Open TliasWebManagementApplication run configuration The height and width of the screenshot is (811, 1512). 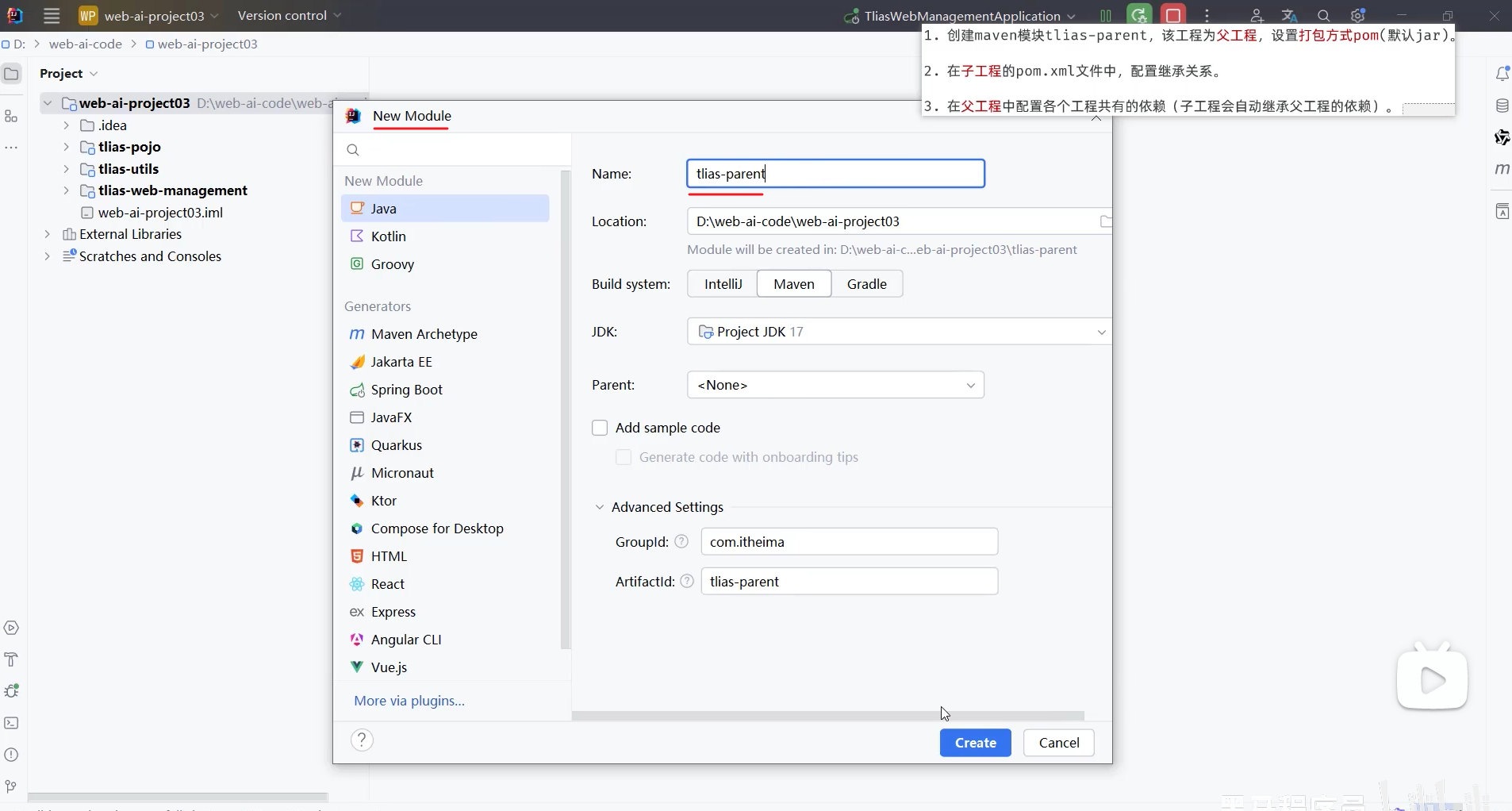click(x=960, y=16)
